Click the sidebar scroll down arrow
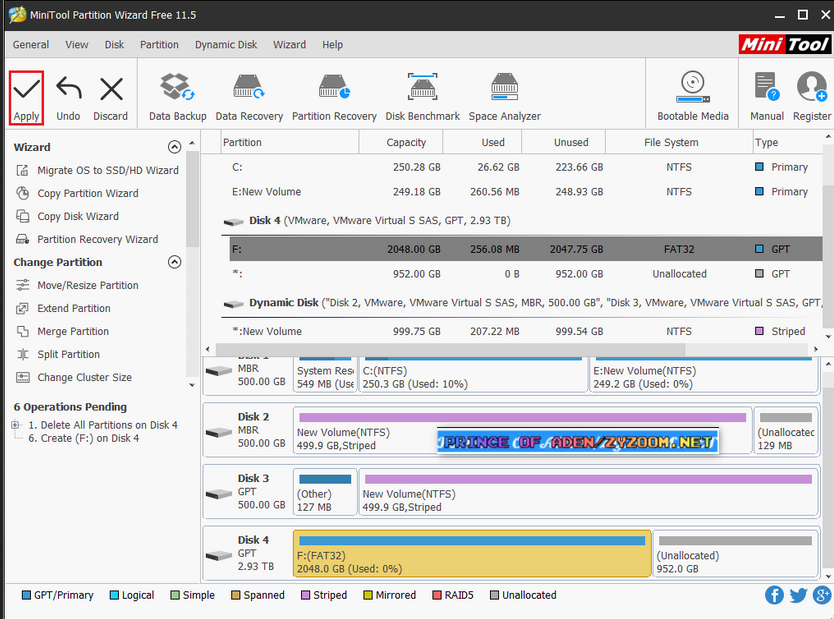 click(192, 385)
